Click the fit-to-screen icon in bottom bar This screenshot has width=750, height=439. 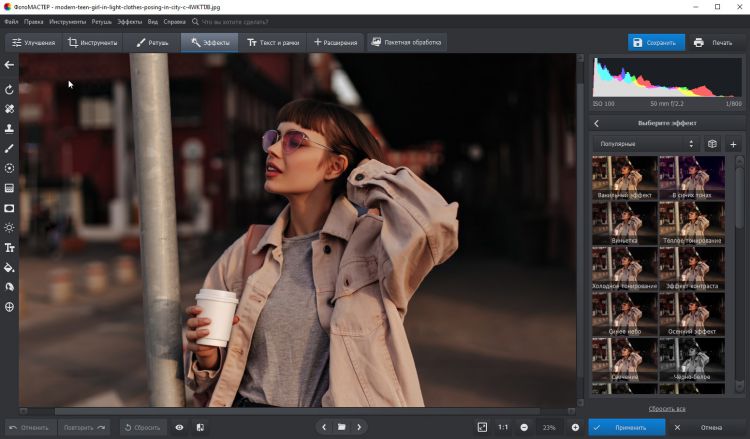point(482,427)
